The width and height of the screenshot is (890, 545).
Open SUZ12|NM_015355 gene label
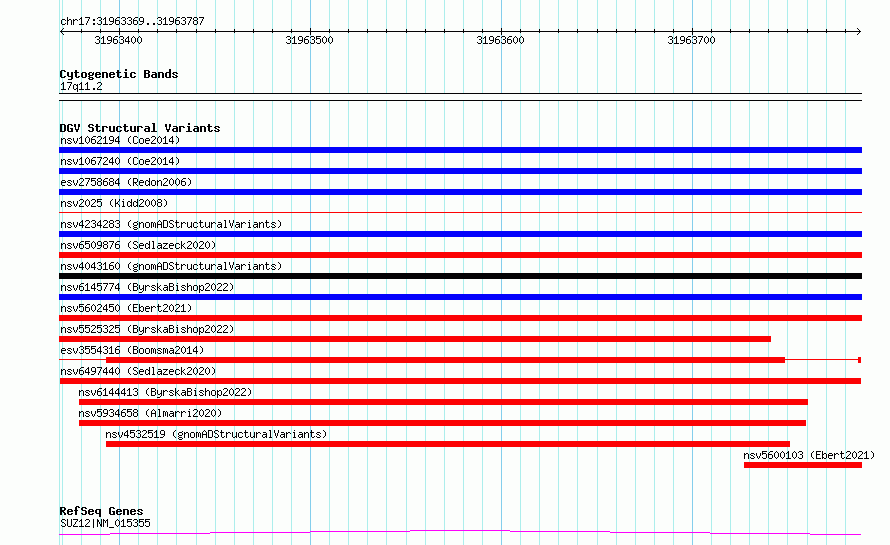(x=105, y=523)
